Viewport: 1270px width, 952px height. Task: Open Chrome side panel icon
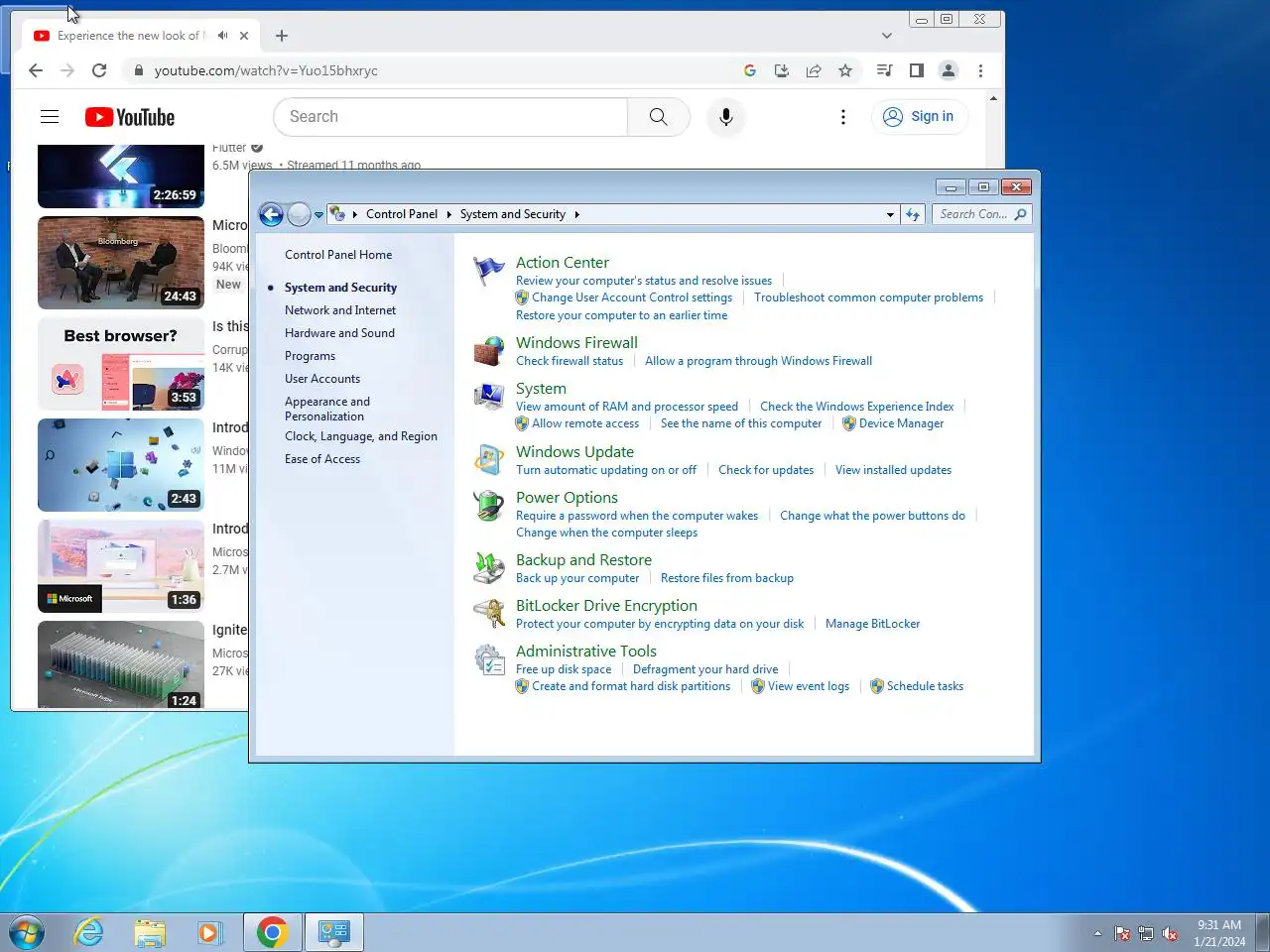pyautogui.click(x=917, y=70)
